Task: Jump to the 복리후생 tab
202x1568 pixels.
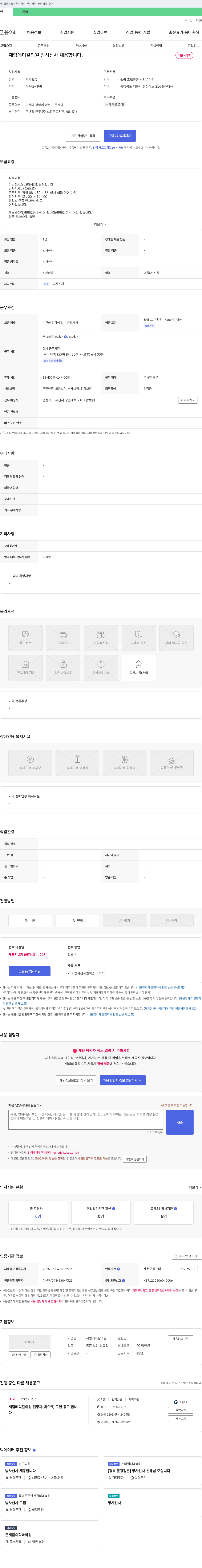Action: pyautogui.click(x=119, y=46)
